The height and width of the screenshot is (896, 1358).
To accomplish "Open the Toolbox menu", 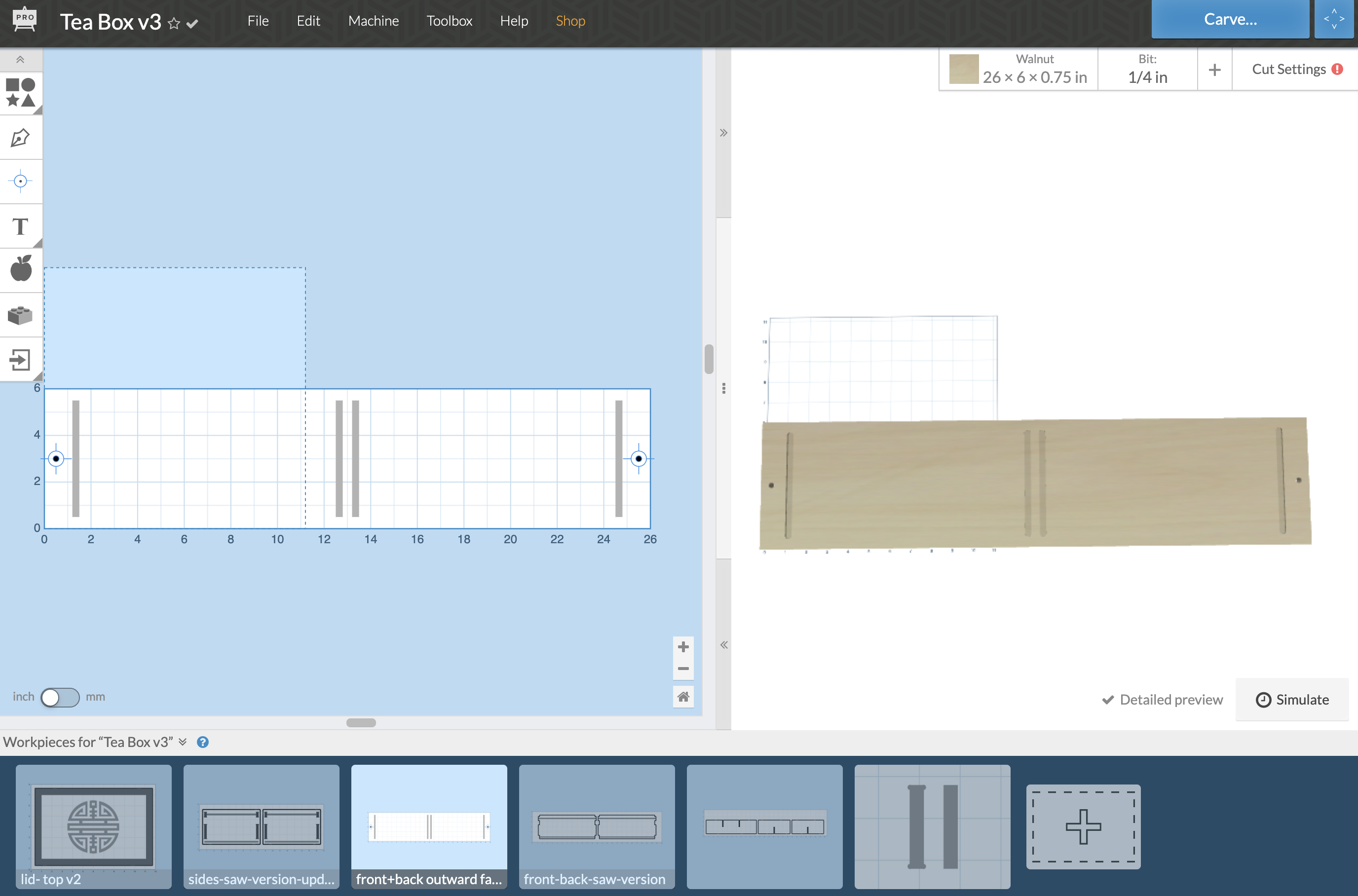I will pyautogui.click(x=449, y=21).
